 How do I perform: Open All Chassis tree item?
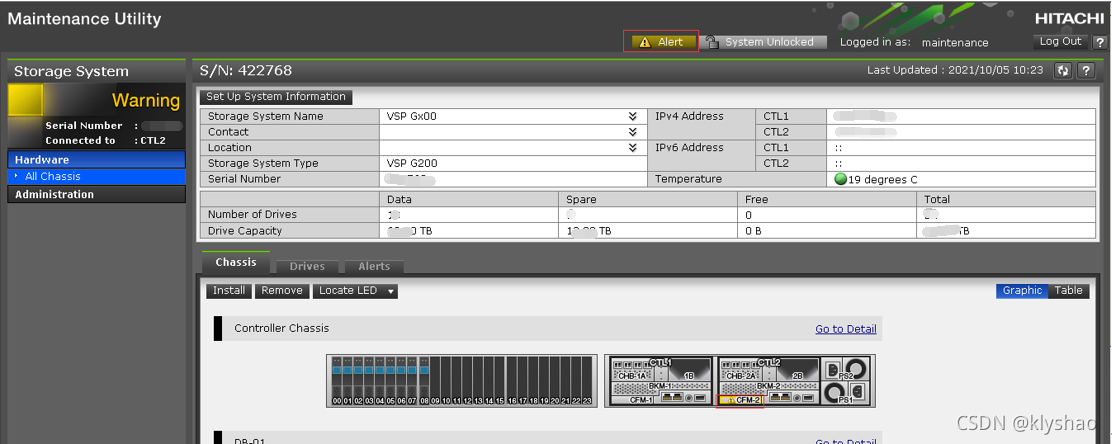click(96, 177)
